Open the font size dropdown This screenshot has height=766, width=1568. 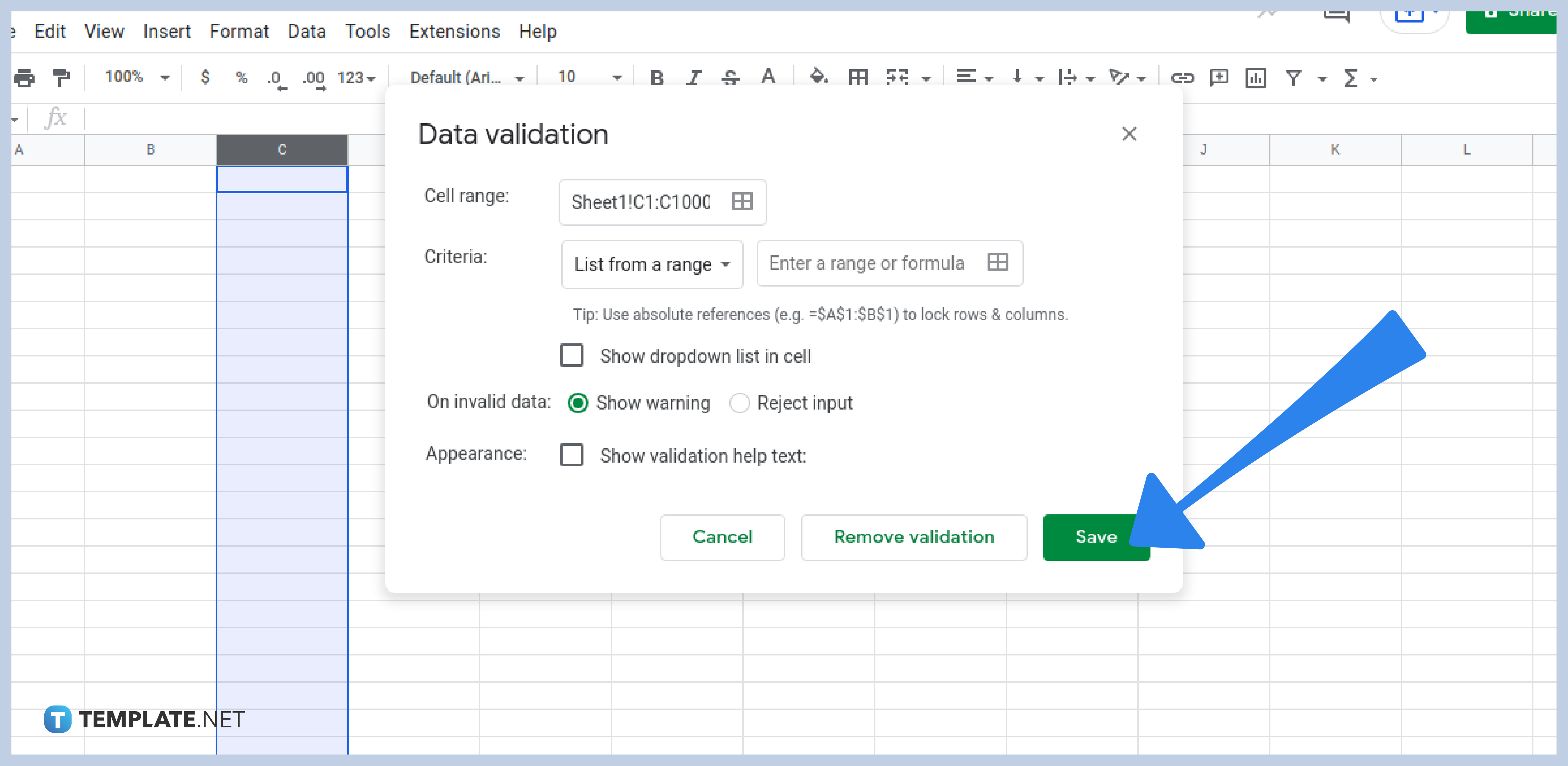coord(617,77)
